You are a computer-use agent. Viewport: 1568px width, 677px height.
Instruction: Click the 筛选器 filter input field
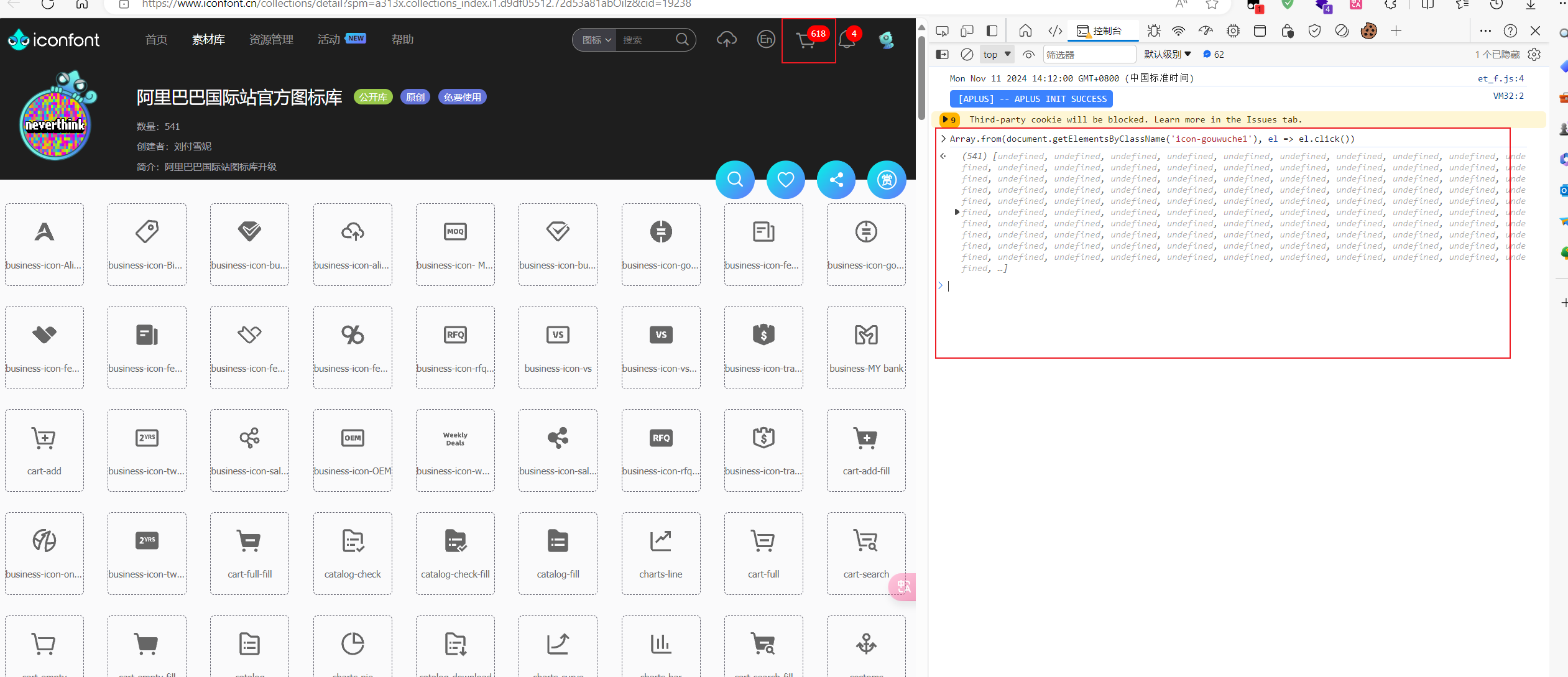click(x=1089, y=55)
